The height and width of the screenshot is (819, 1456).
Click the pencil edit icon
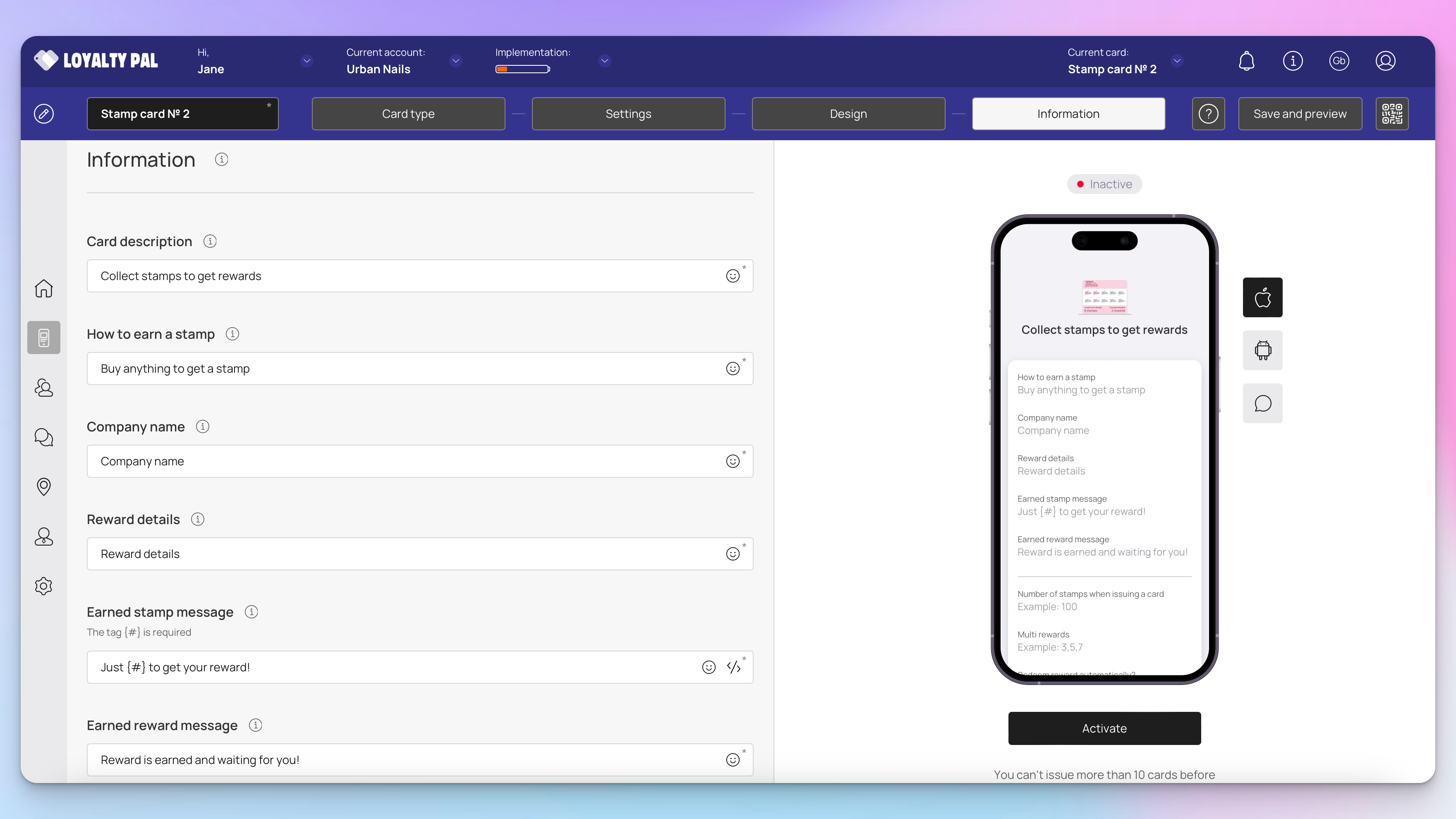pyautogui.click(x=43, y=114)
